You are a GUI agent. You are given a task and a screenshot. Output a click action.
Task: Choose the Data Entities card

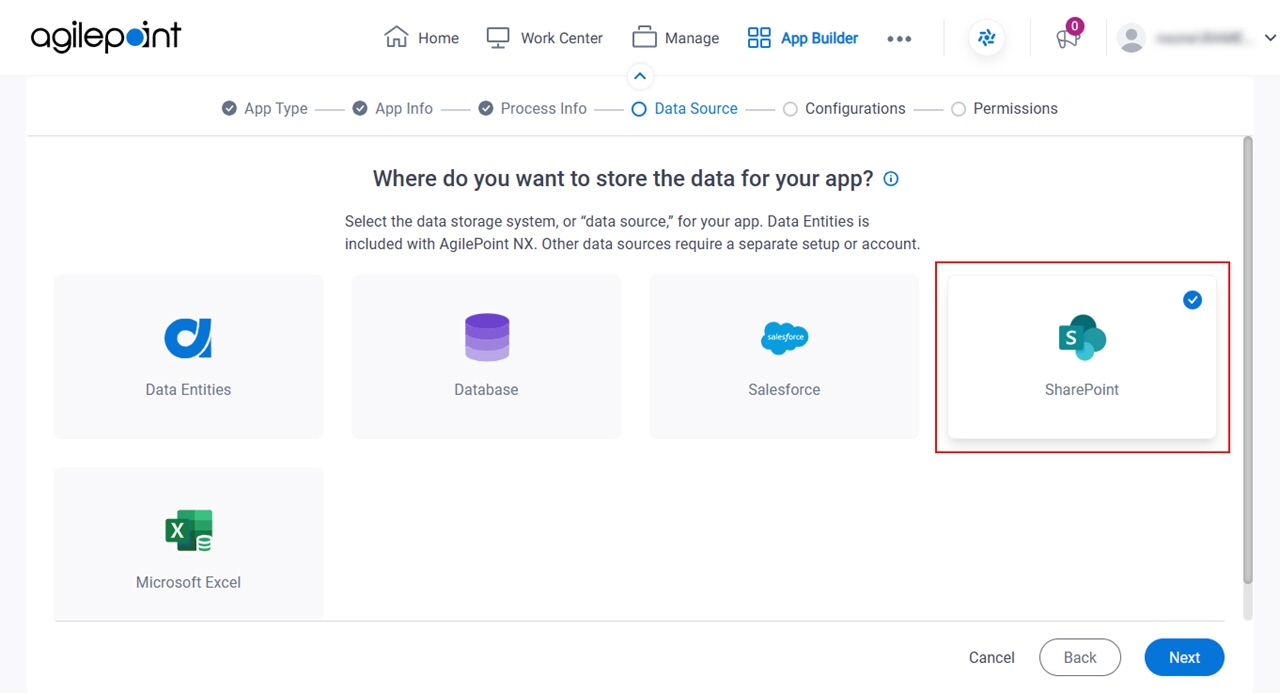[188, 356]
